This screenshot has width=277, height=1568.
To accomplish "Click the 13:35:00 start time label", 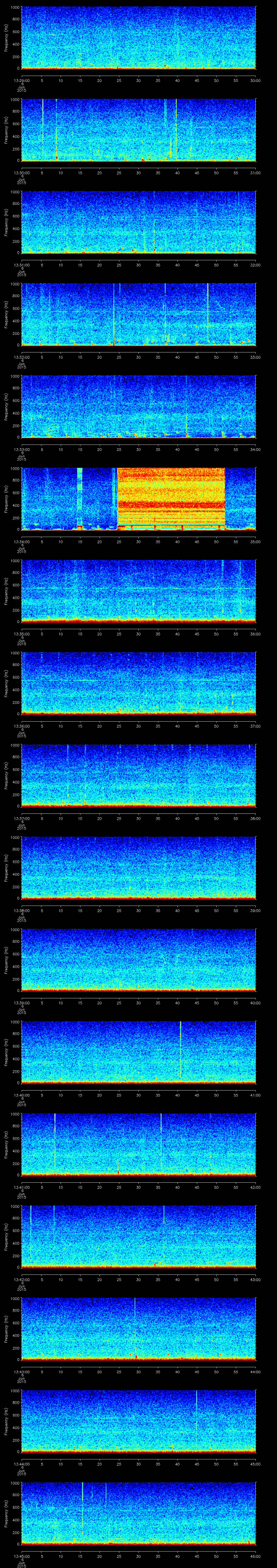I will tap(21, 634).
